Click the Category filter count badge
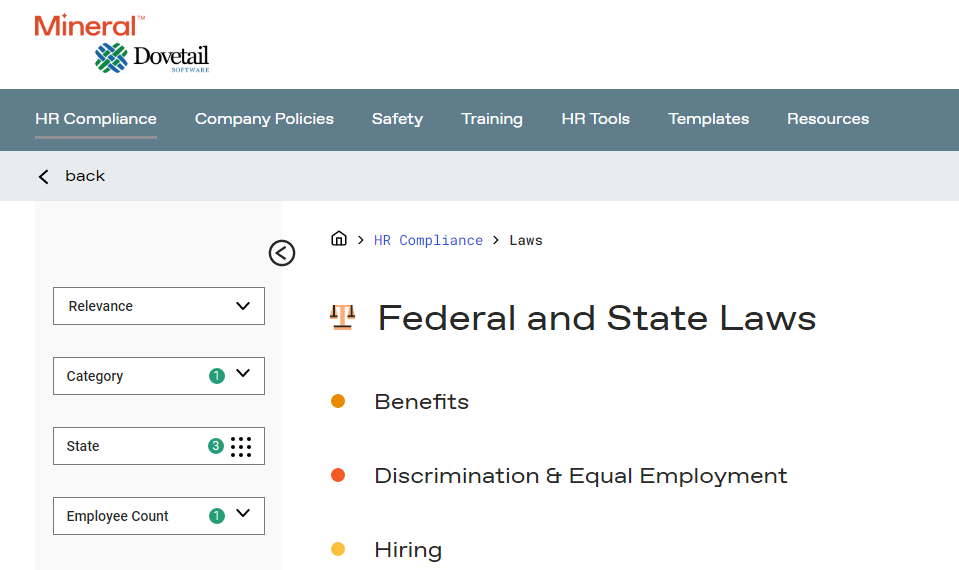 pyautogui.click(x=217, y=376)
